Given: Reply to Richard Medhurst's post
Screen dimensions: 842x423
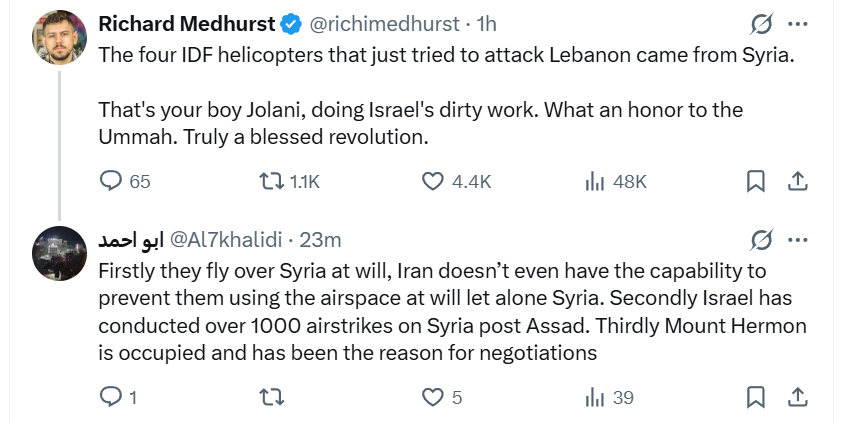Looking at the screenshot, I should click(x=112, y=181).
